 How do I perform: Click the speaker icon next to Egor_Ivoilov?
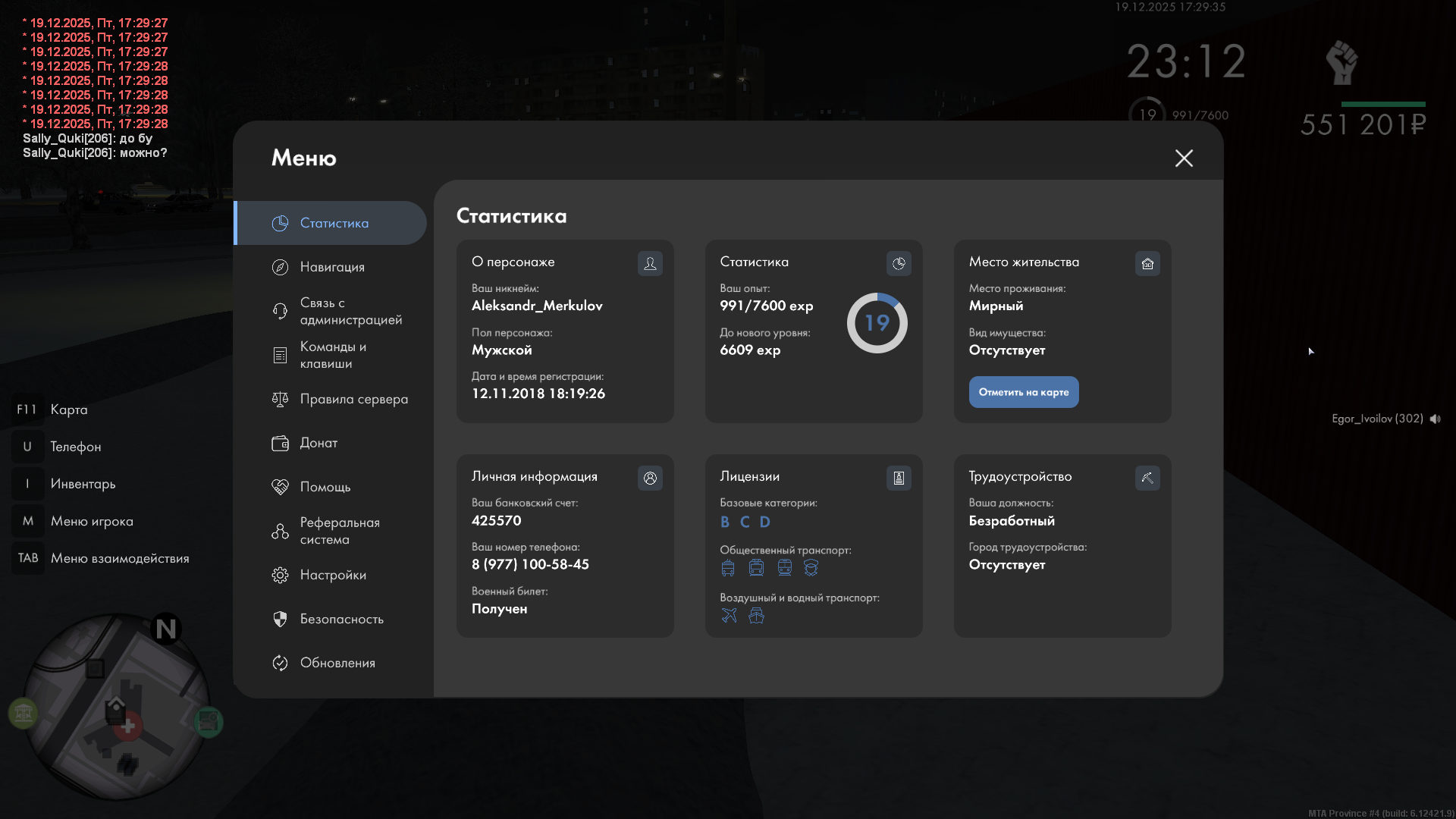1435,419
